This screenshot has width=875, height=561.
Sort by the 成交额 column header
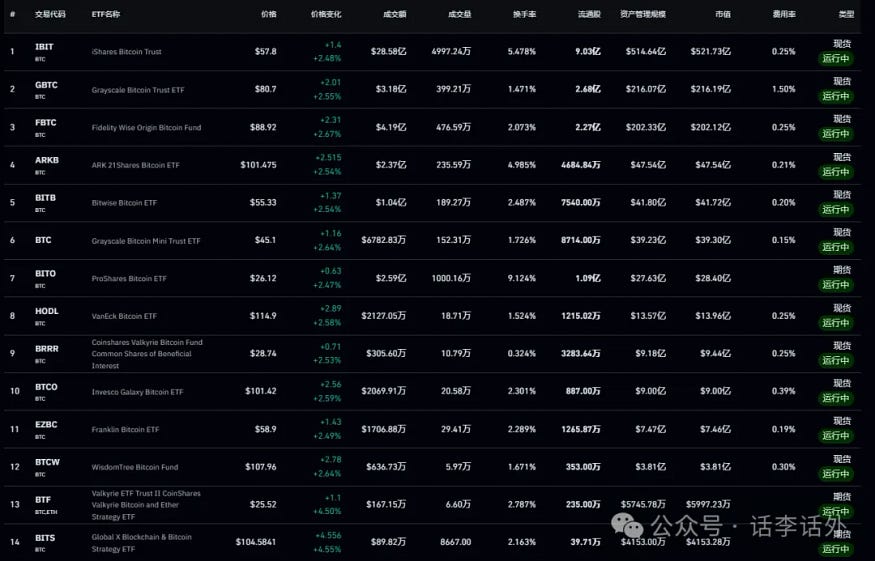[395, 14]
